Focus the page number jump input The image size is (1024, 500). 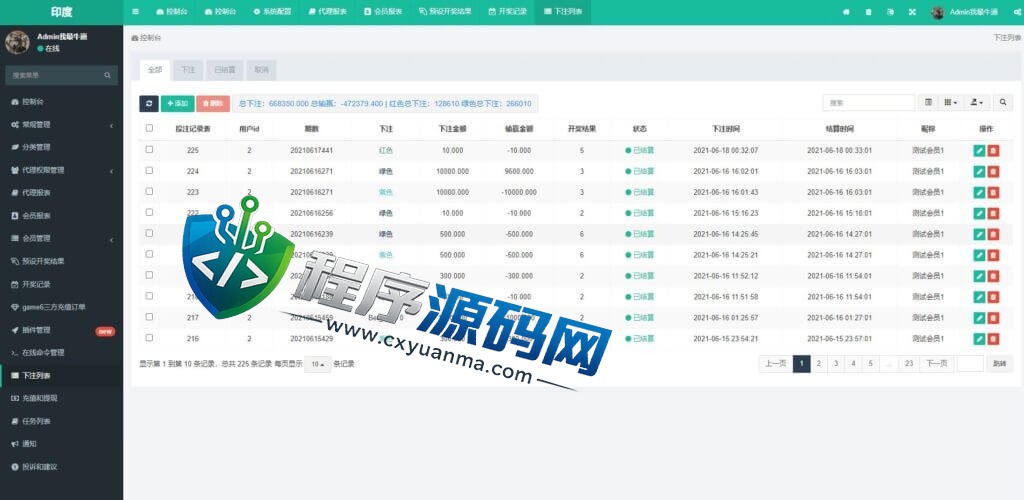(x=970, y=364)
